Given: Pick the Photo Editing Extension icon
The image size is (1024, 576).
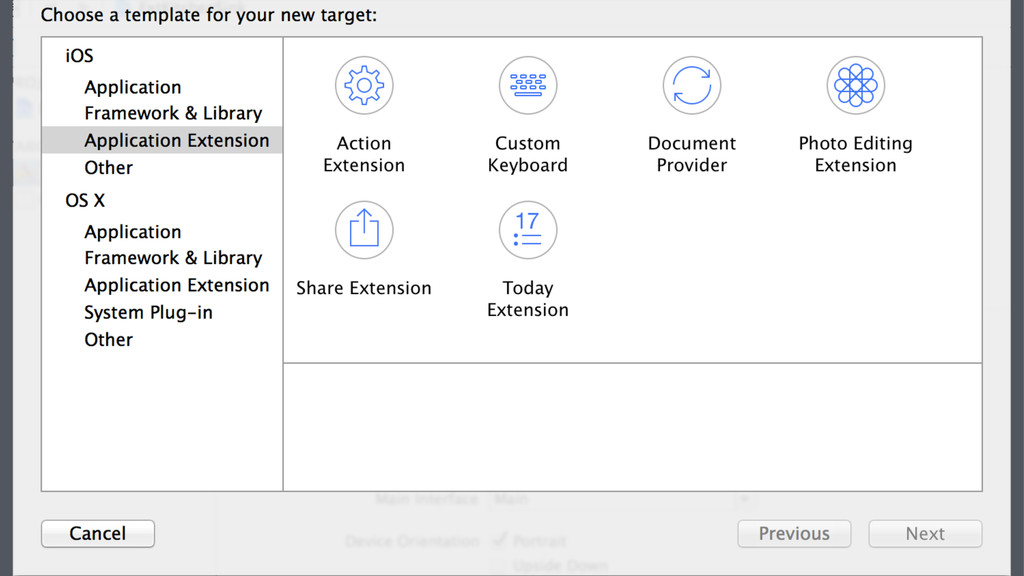Looking at the screenshot, I should coord(856,86).
